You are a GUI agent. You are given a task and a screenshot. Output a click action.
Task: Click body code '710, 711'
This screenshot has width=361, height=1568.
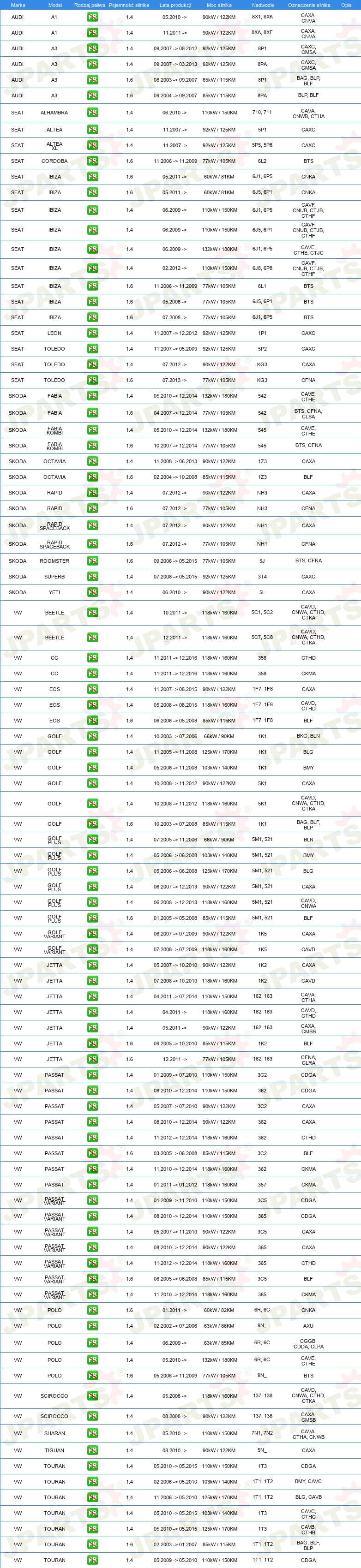[x=262, y=113]
